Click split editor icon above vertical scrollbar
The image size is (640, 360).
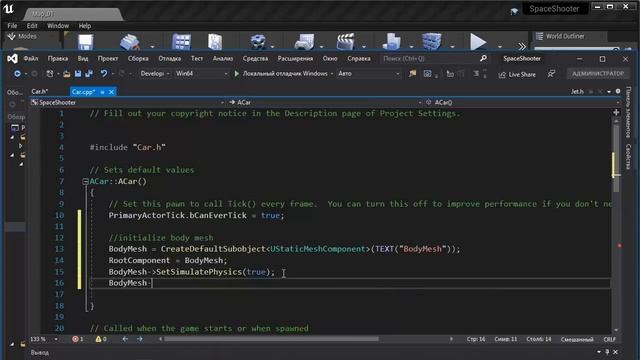click(616, 112)
